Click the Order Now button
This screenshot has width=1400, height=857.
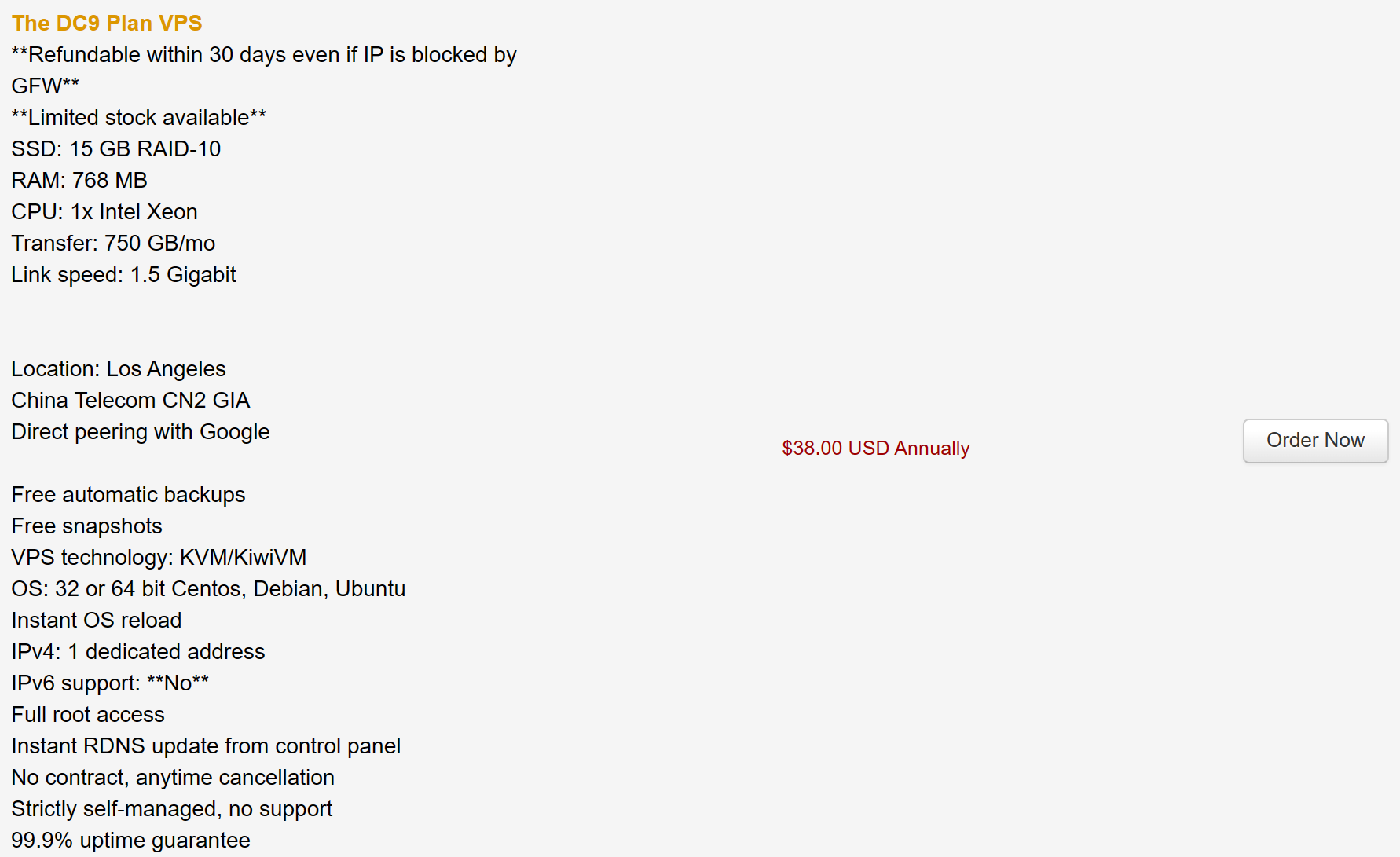tap(1315, 441)
